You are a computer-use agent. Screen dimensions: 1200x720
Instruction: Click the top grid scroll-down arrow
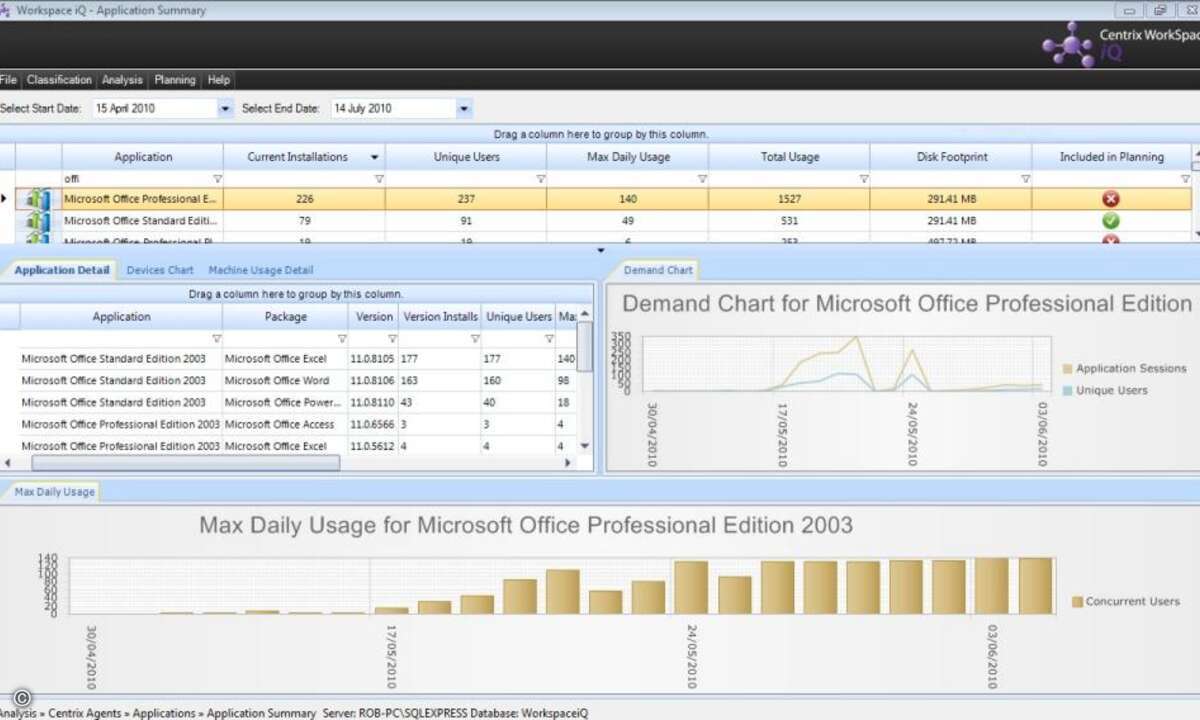pos(1195,234)
